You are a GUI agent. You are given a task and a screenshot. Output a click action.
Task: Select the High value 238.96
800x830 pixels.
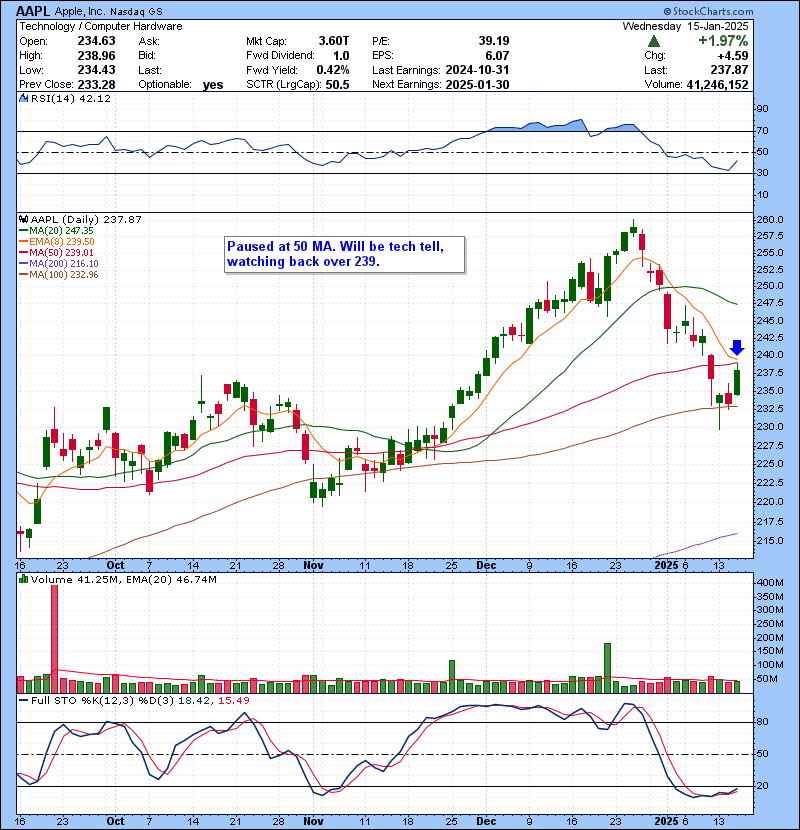point(96,56)
